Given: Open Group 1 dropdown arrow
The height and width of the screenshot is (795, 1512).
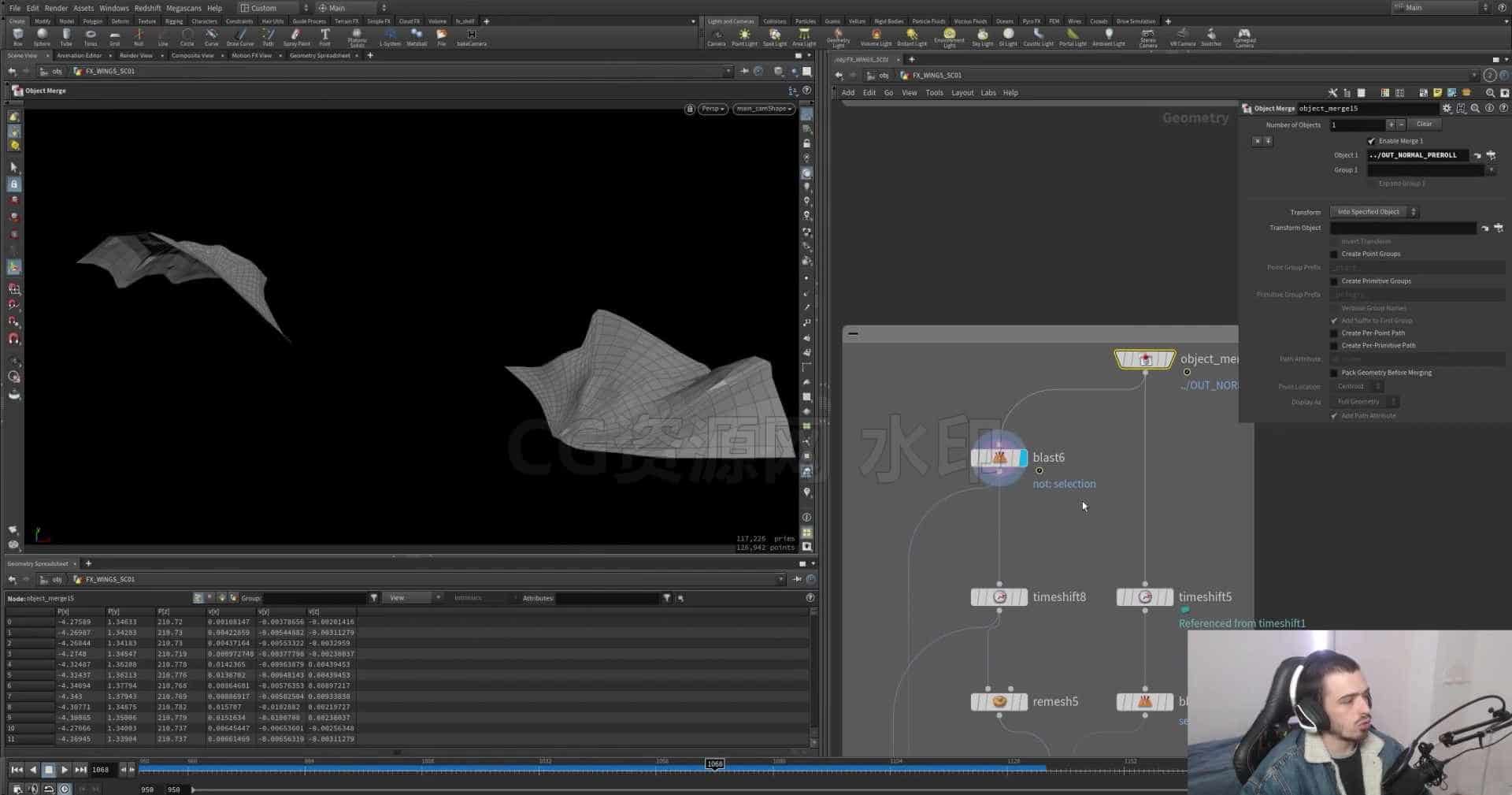Looking at the screenshot, I should [1491, 170].
